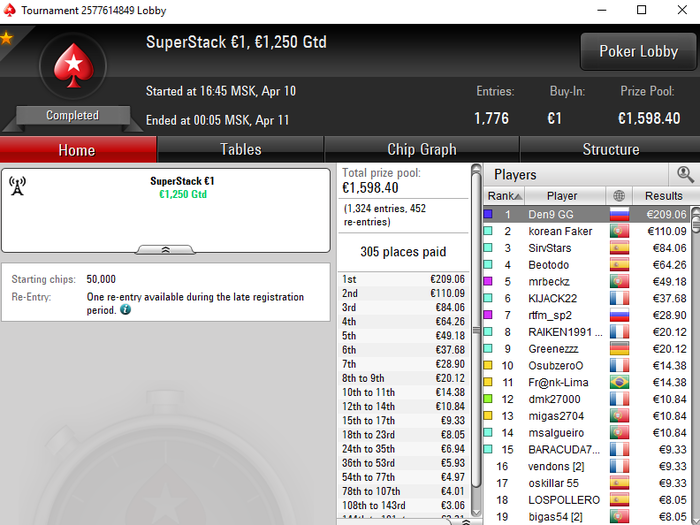700x525 pixels.
Task: Click the broadcast antenna icon
Action: pyautogui.click(x=17, y=186)
